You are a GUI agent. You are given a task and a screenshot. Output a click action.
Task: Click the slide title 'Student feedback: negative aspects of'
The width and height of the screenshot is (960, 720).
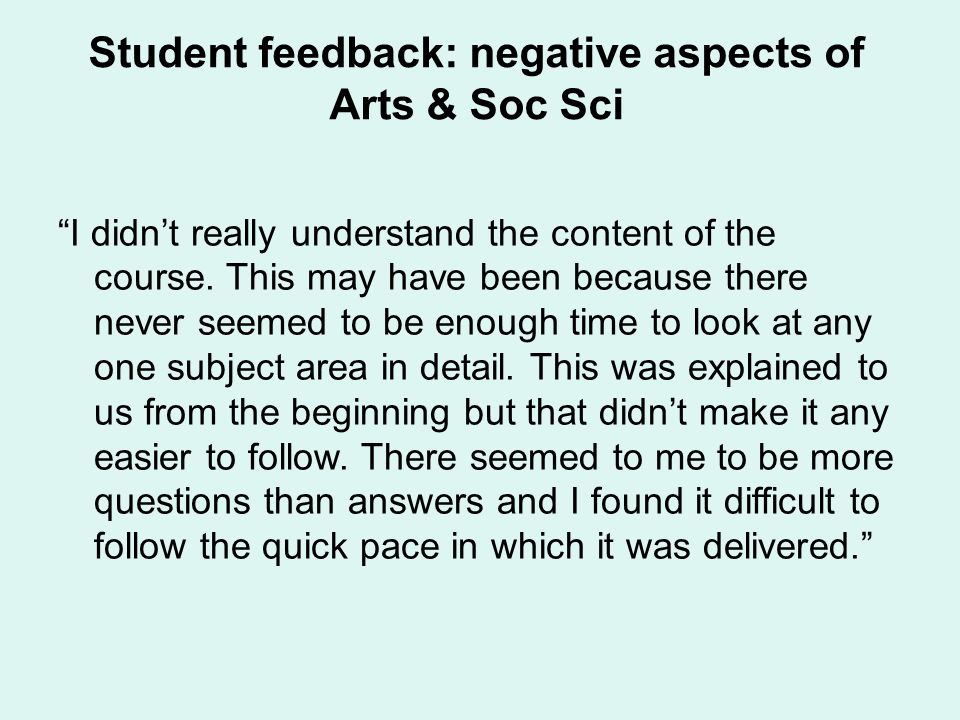(476, 53)
